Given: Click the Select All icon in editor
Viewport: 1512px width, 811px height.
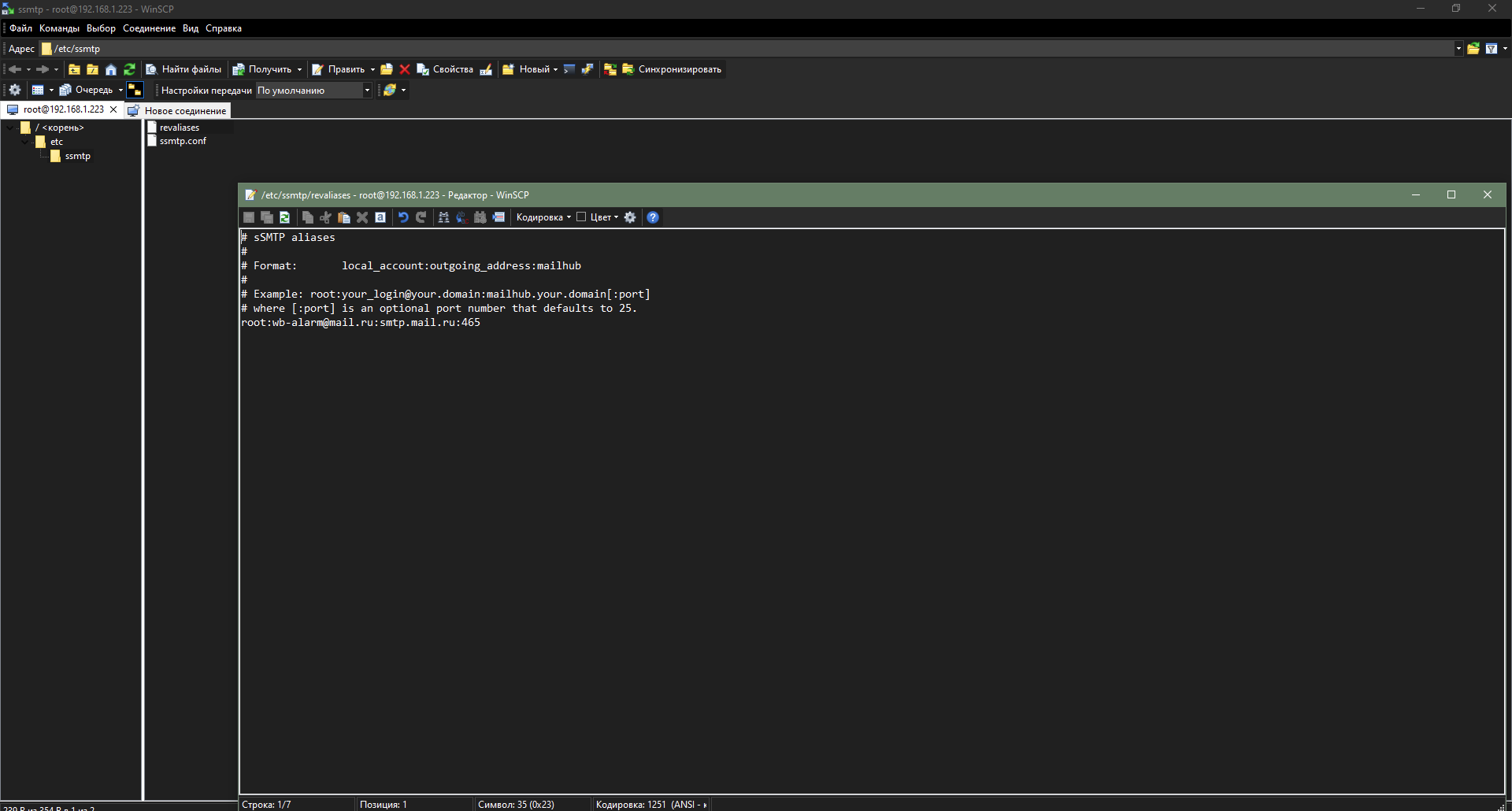Looking at the screenshot, I should click(x=380, y=217).
